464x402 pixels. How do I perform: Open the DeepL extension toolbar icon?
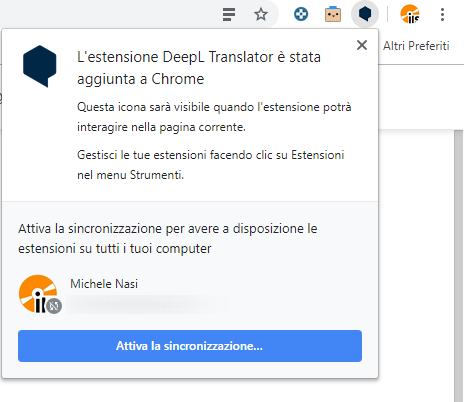pyautogui.click(x=365, y=14)
